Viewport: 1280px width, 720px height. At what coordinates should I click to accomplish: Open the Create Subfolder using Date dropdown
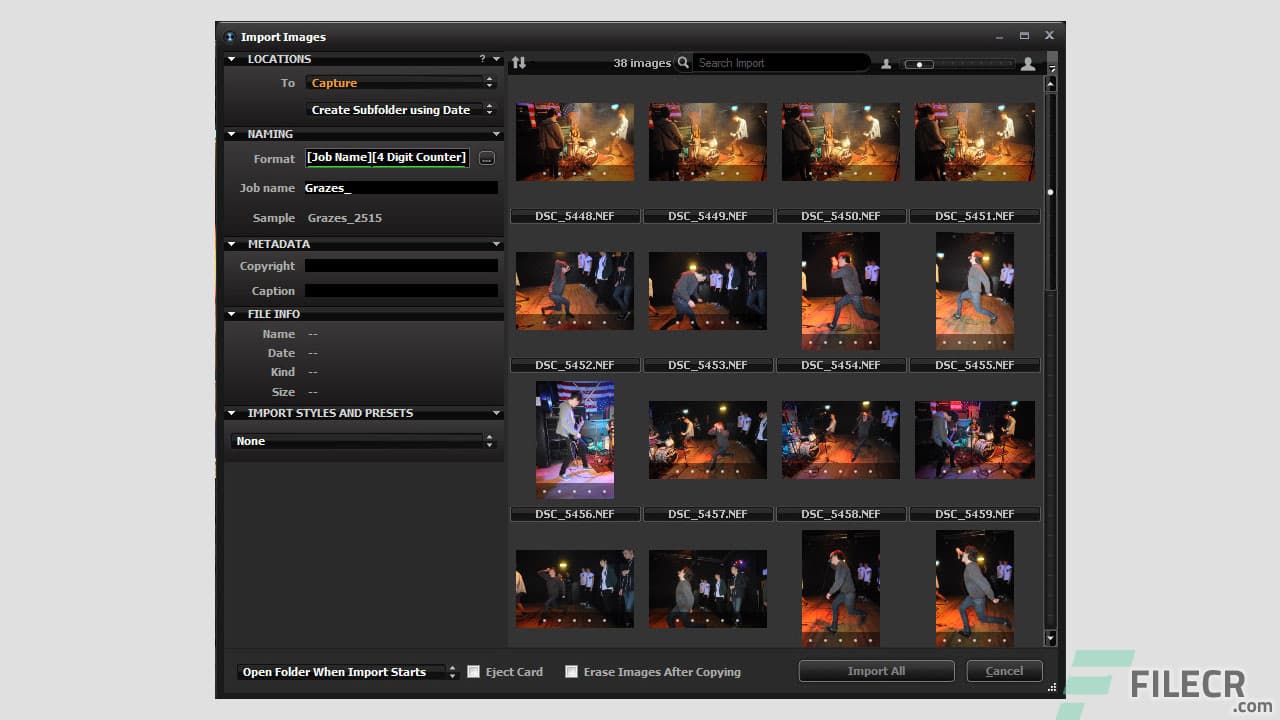tap(399, 109)
